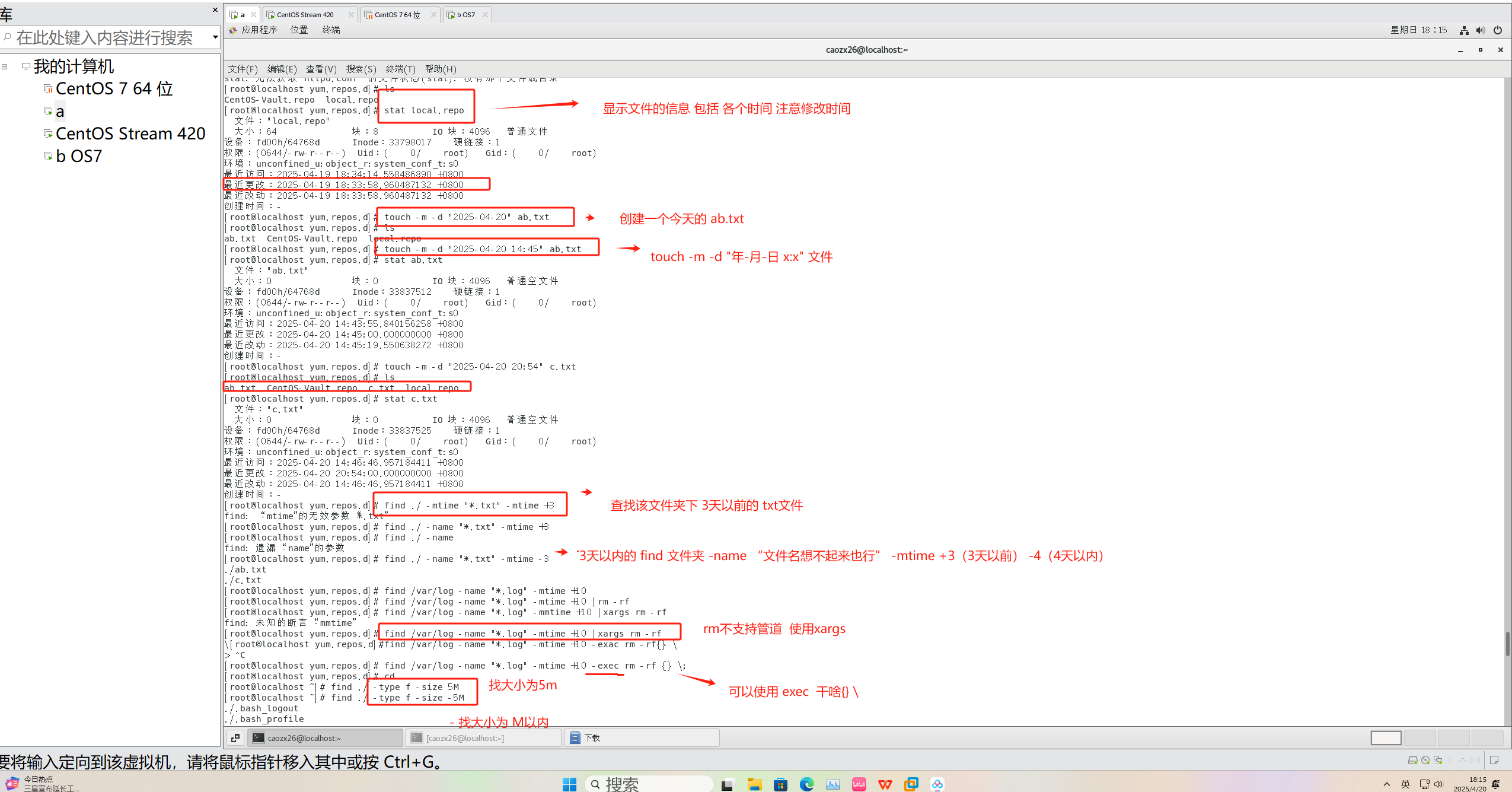1512x792 pixels.
Task: Open the Bilibili app in the taskbar
Action: [x=859, y=784]
